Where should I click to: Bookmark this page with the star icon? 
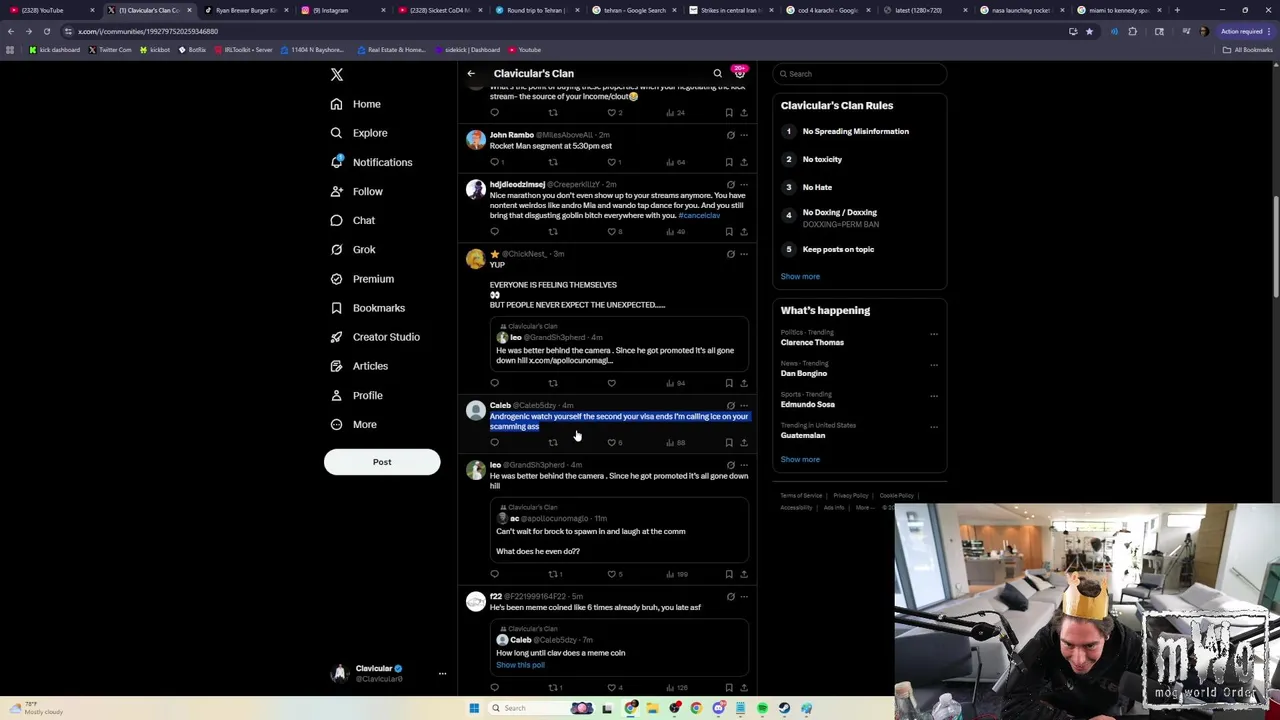tap(1089, 31)
